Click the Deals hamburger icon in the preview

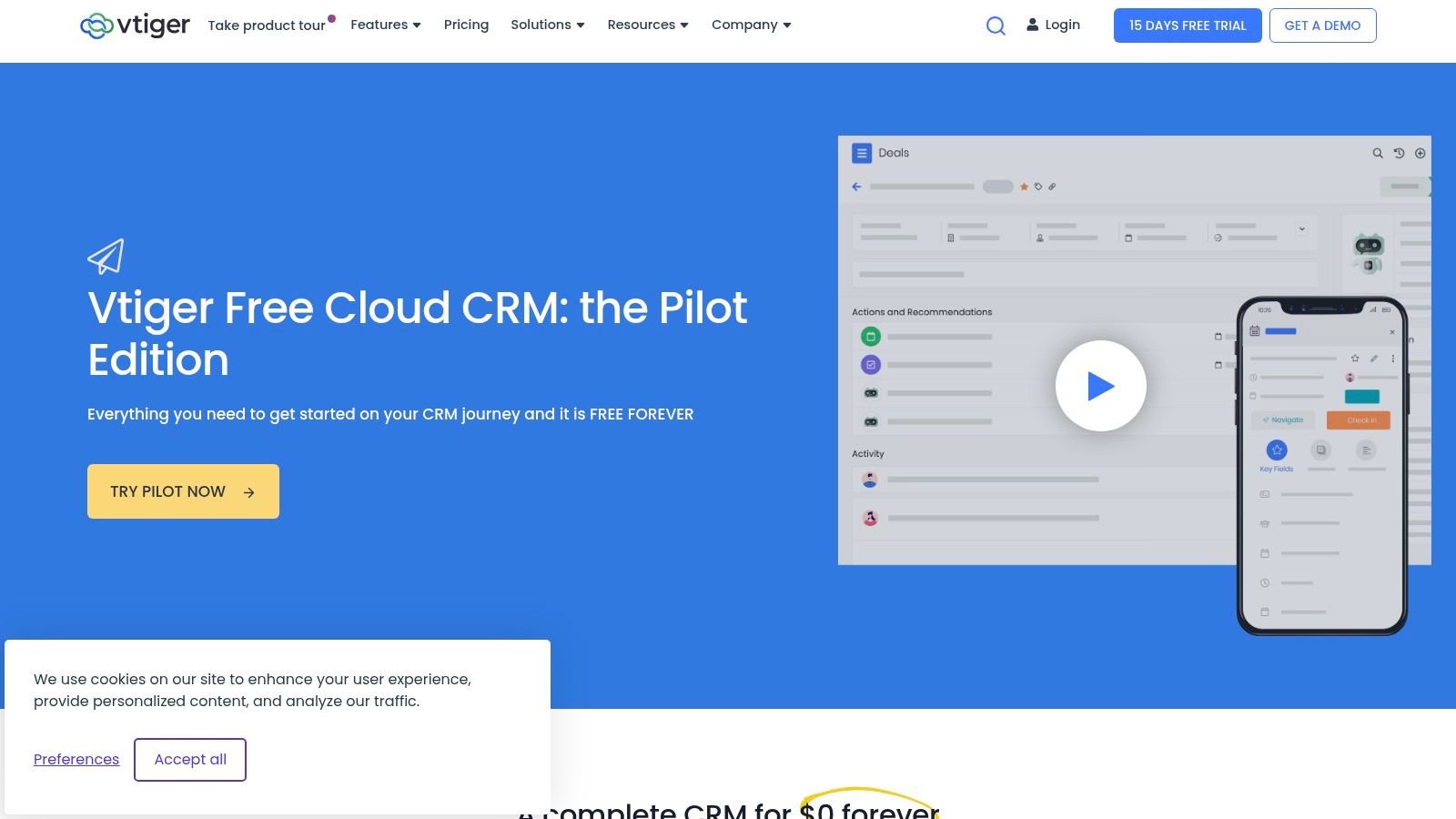(x=861, y=153)
